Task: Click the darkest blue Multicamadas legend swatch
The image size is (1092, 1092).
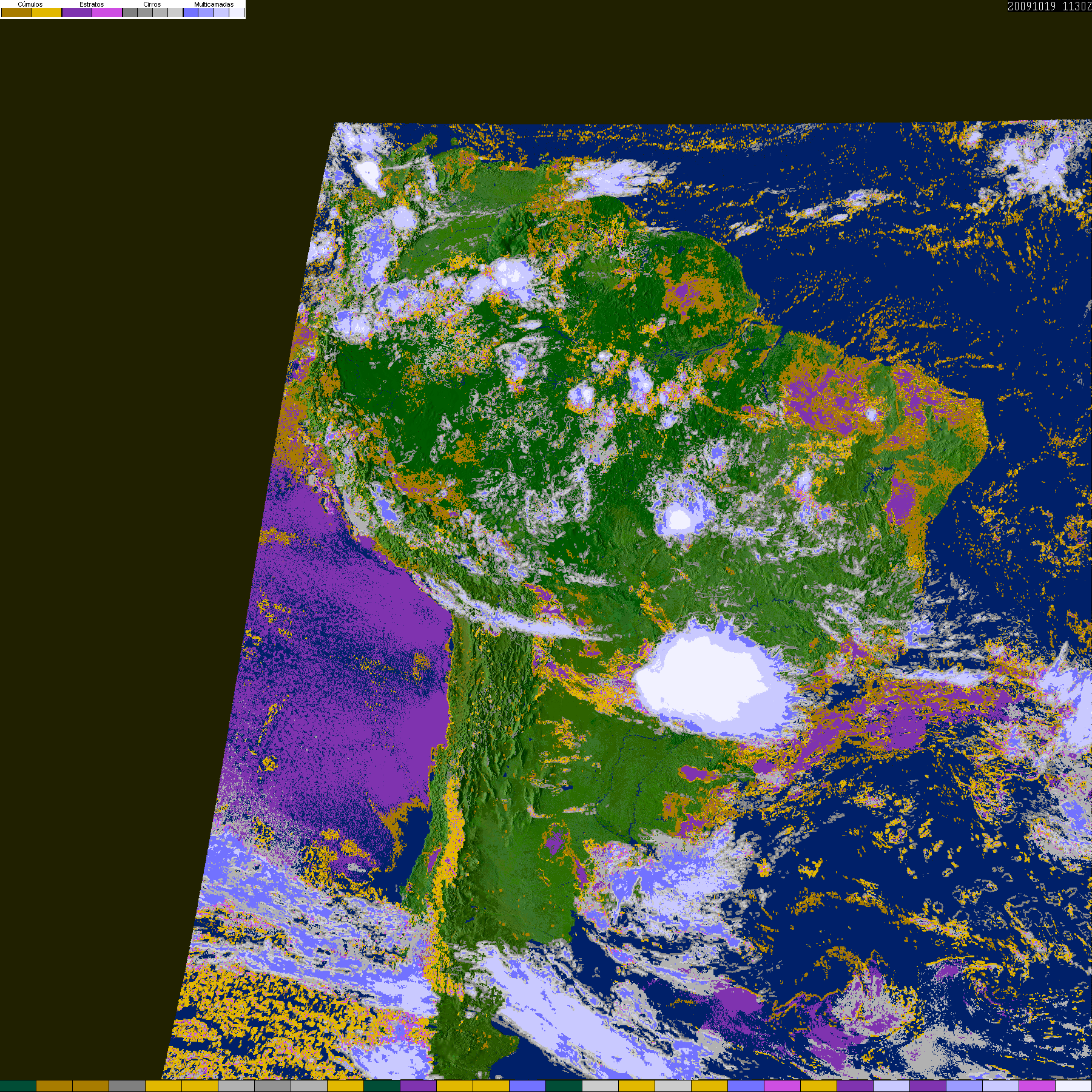Action: pos(190,12)
